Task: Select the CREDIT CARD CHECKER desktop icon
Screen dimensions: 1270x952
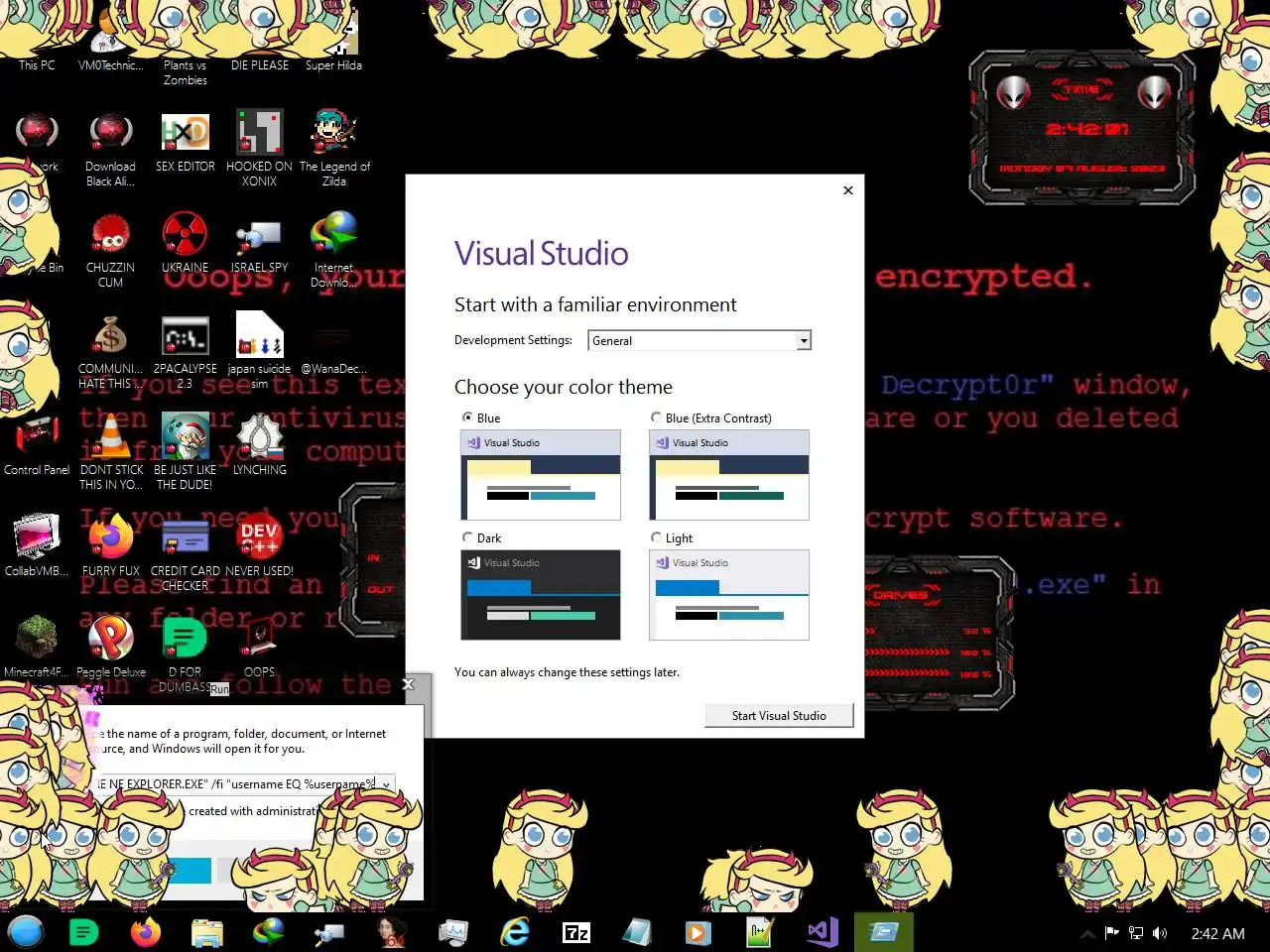Action: click(x=186, y=553)
